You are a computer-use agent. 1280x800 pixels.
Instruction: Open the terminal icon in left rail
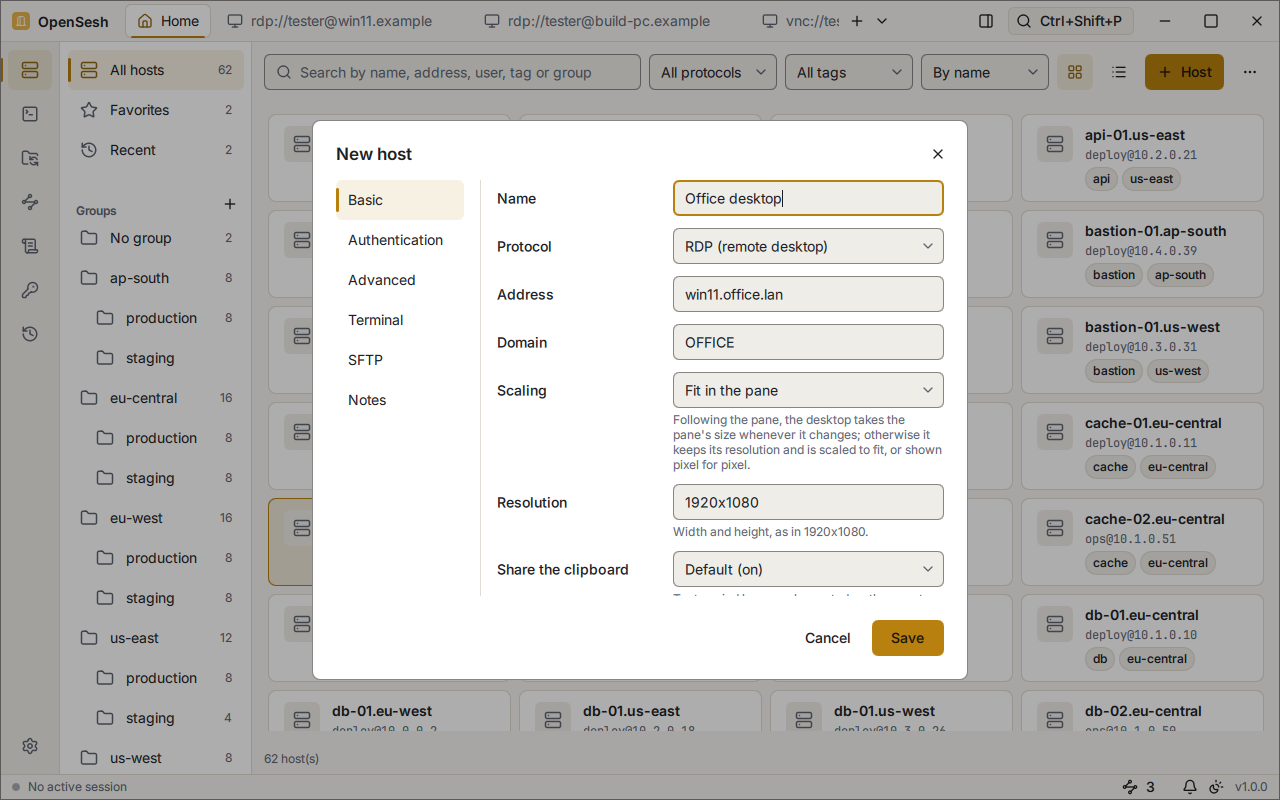point(29,114)
